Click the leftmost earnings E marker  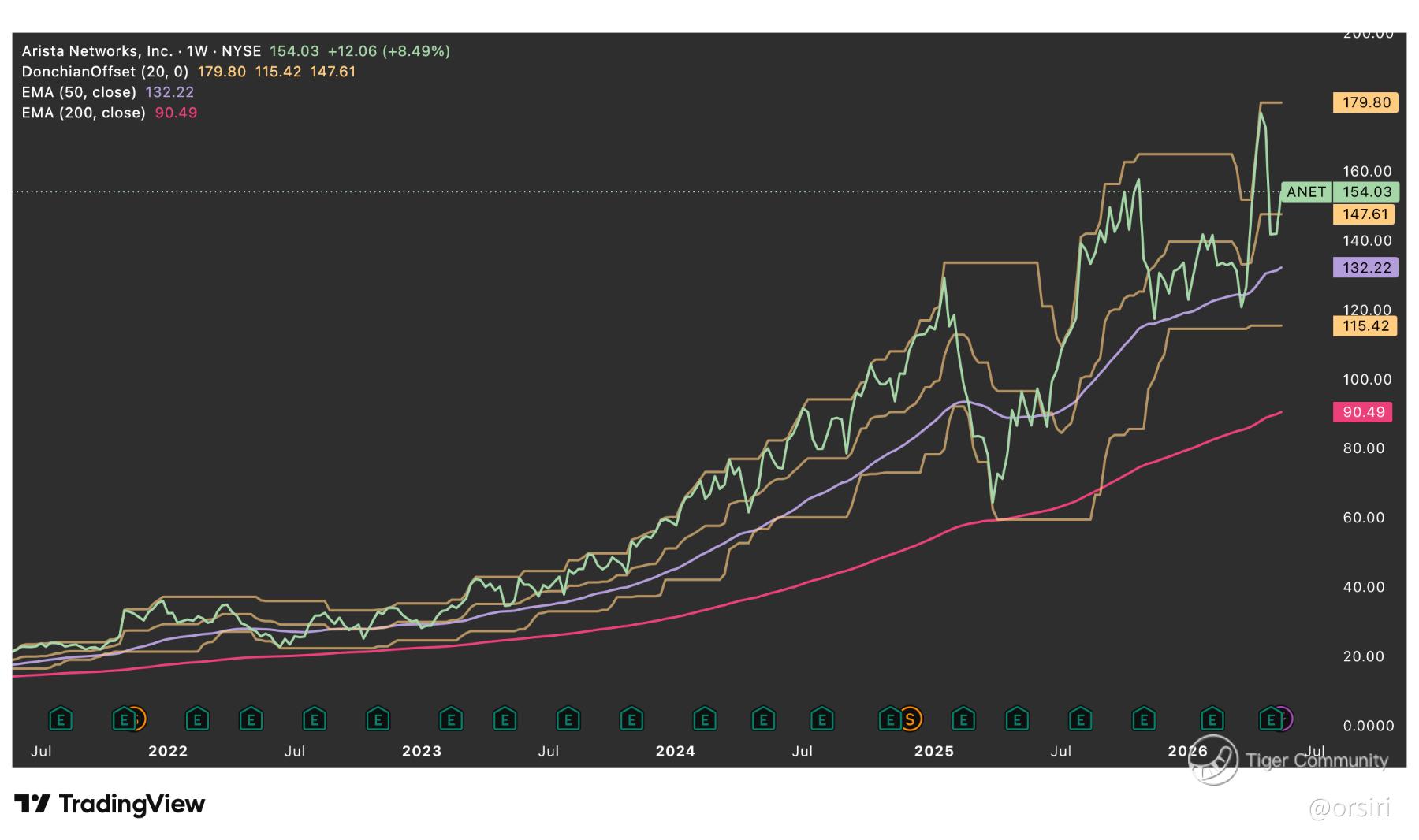click(x=61, y=719)
